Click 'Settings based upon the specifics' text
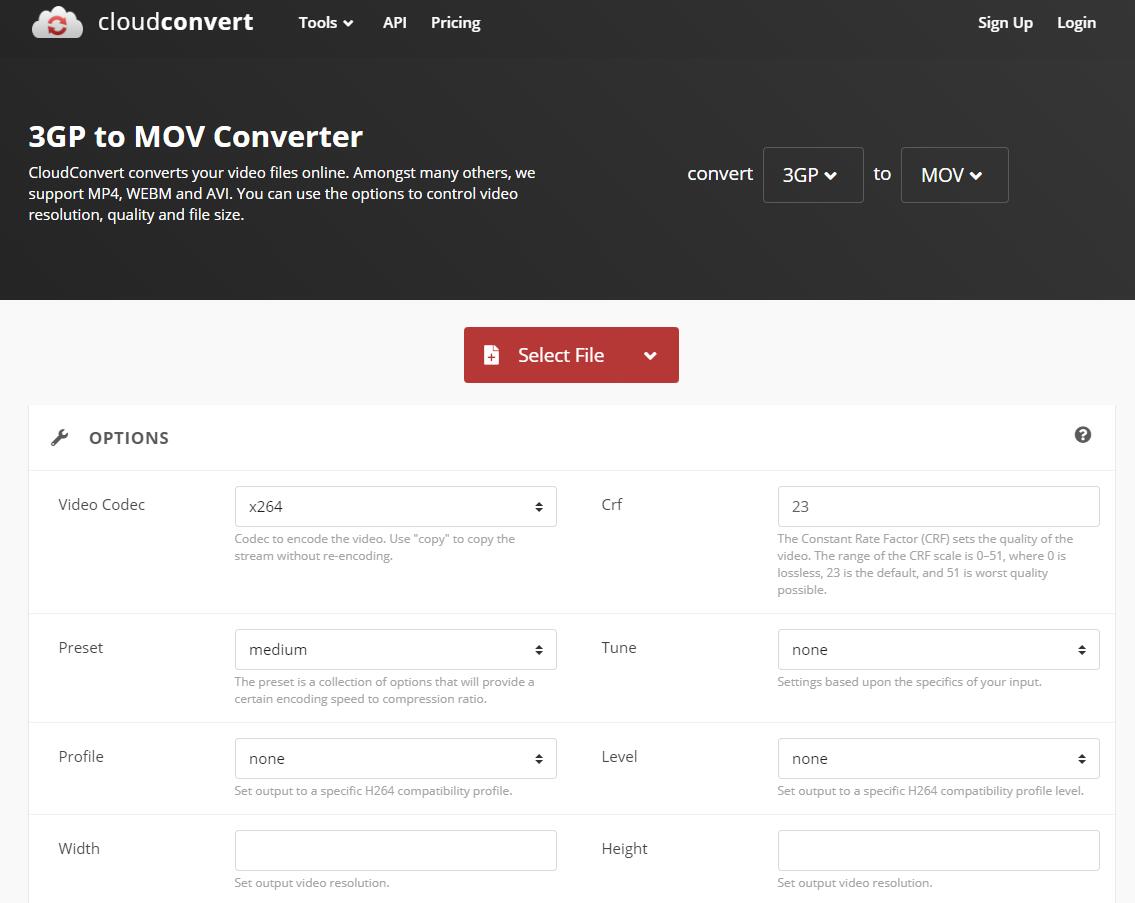This screenshot has width=1135, height=903. [909, 682]
